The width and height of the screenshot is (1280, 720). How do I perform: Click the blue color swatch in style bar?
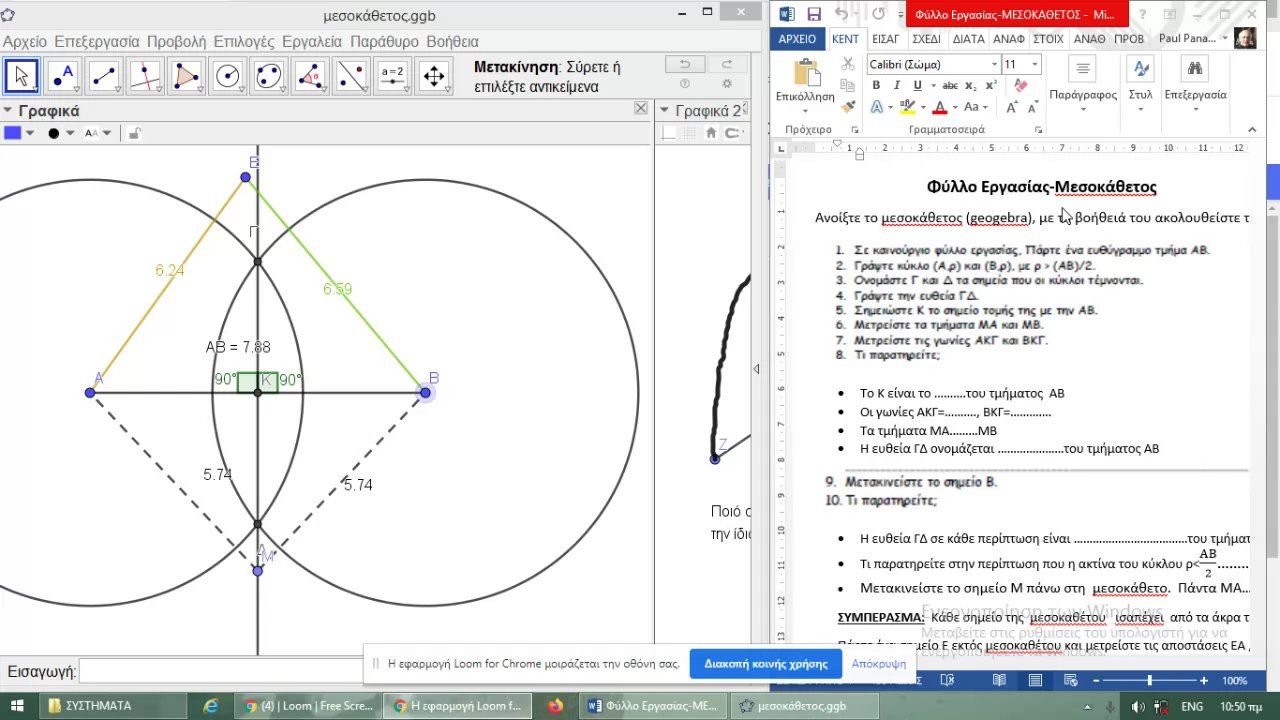pyautogui.click(x=12, y=133)
